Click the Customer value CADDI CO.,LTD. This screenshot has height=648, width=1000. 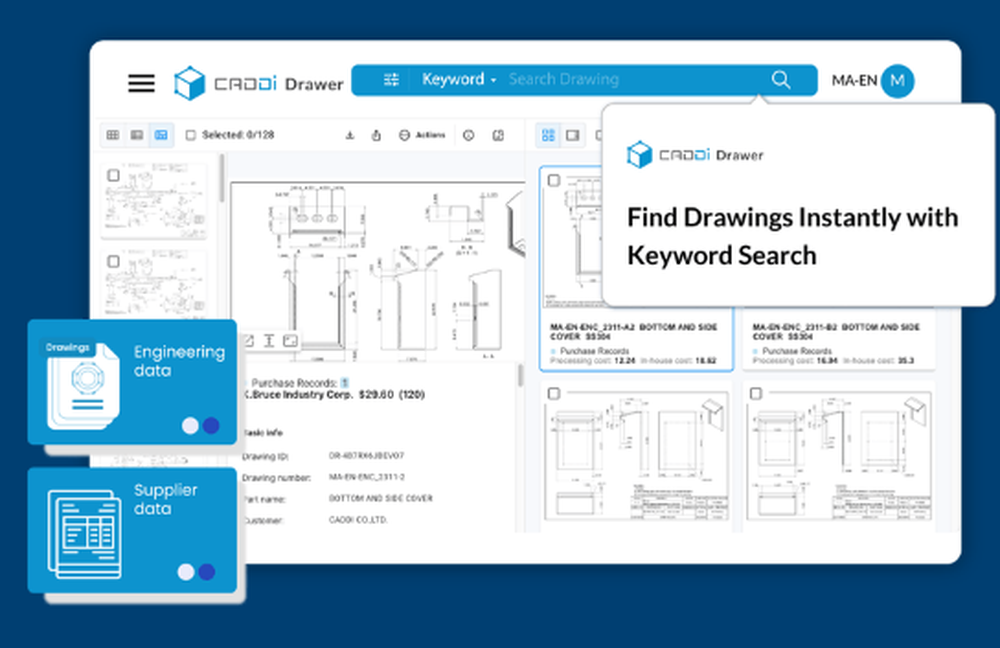[x=358, y=520]
